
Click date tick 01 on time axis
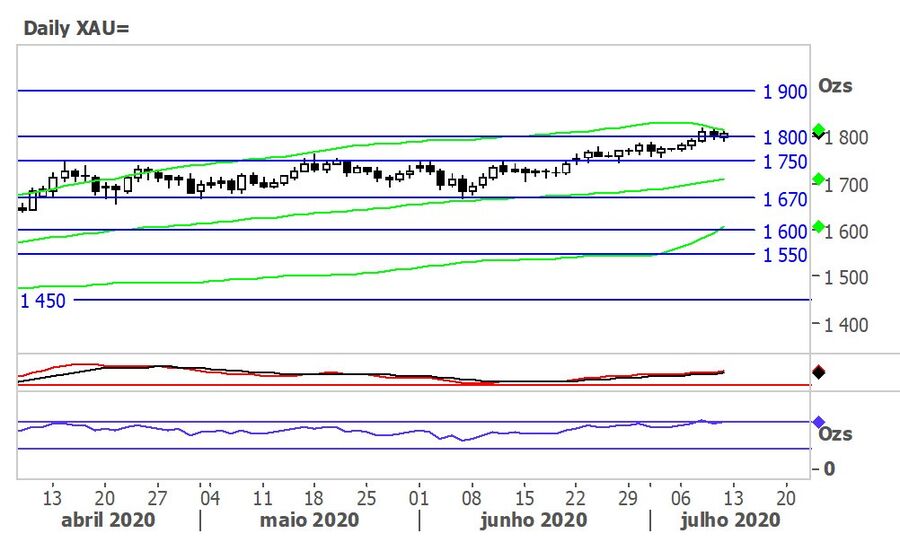418,498
